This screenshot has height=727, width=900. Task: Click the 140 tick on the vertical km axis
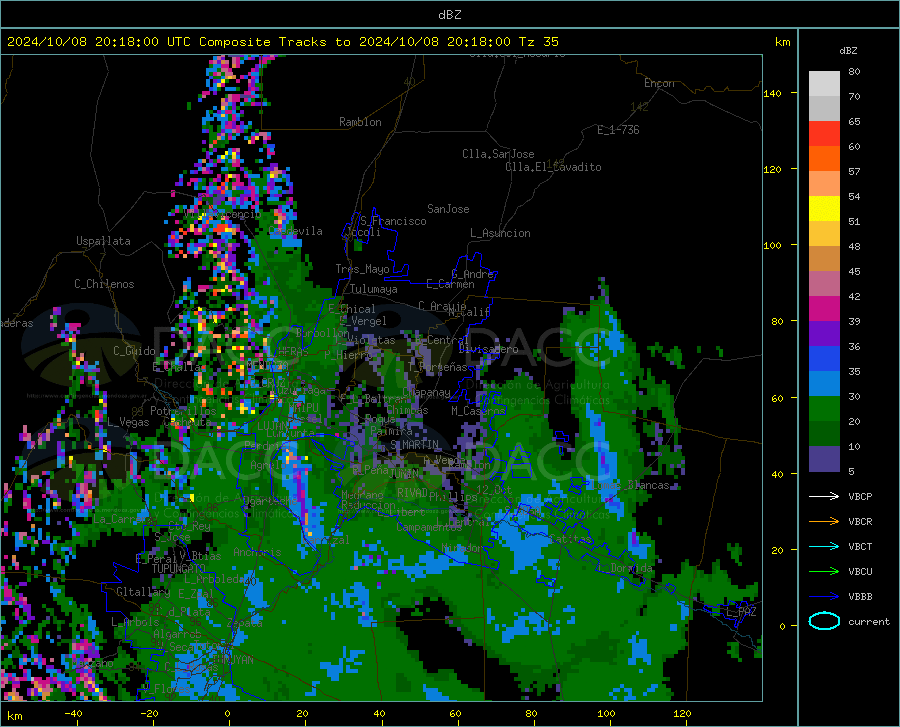773,93
